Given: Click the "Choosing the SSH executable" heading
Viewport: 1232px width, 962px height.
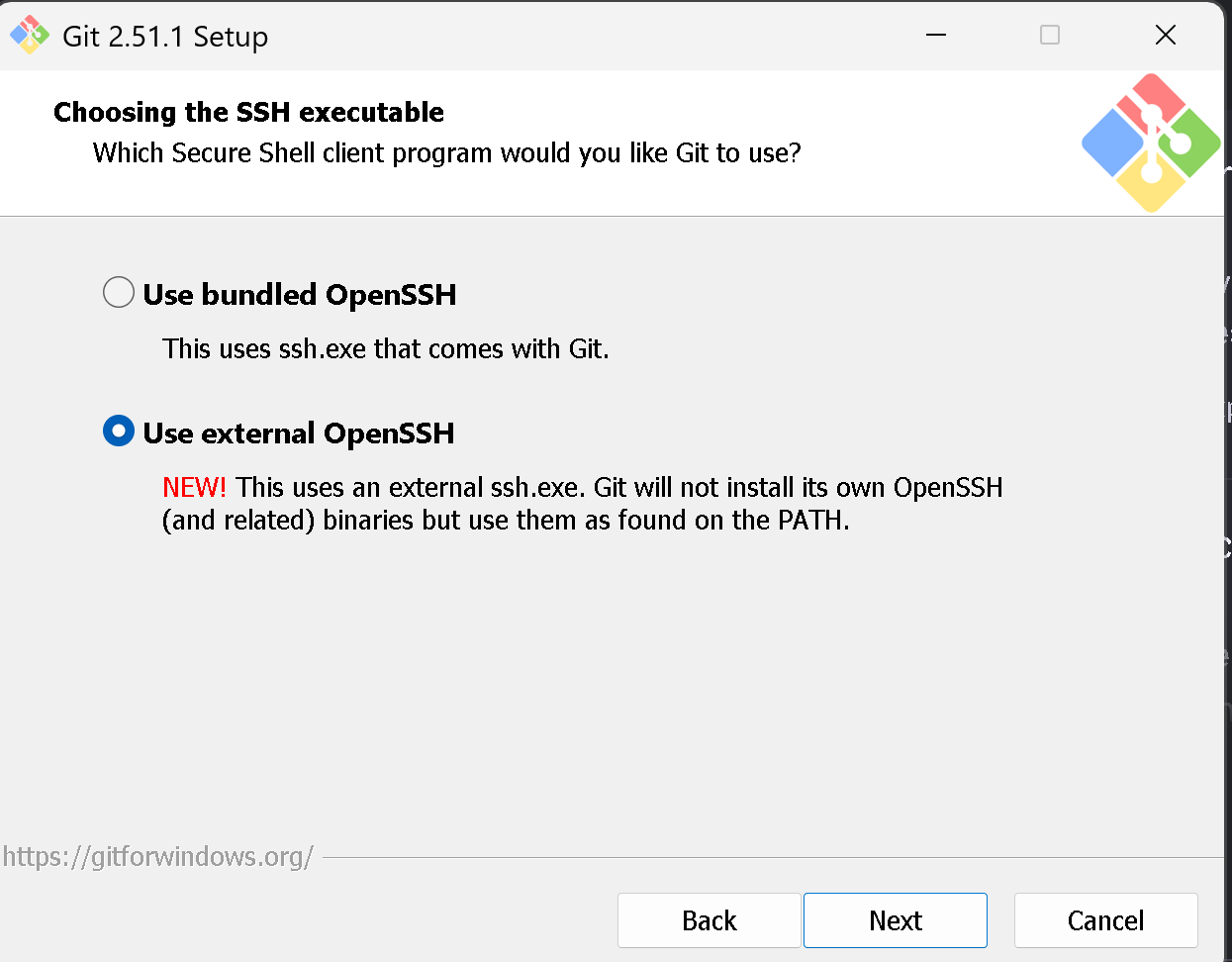Looking at the screenshot, I should (248, 112).
